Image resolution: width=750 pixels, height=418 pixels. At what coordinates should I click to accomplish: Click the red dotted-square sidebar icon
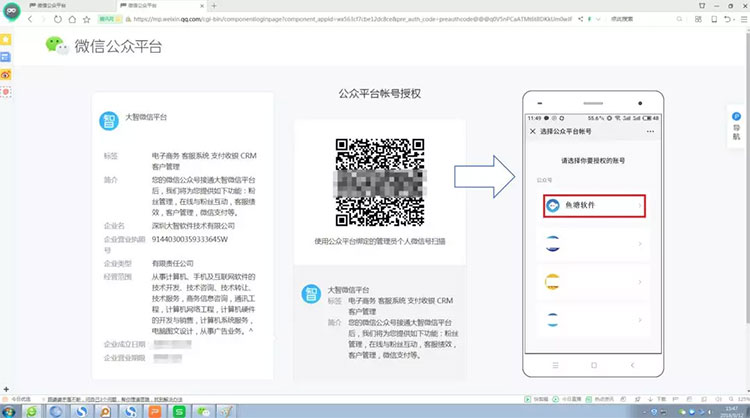click(6, 91)
